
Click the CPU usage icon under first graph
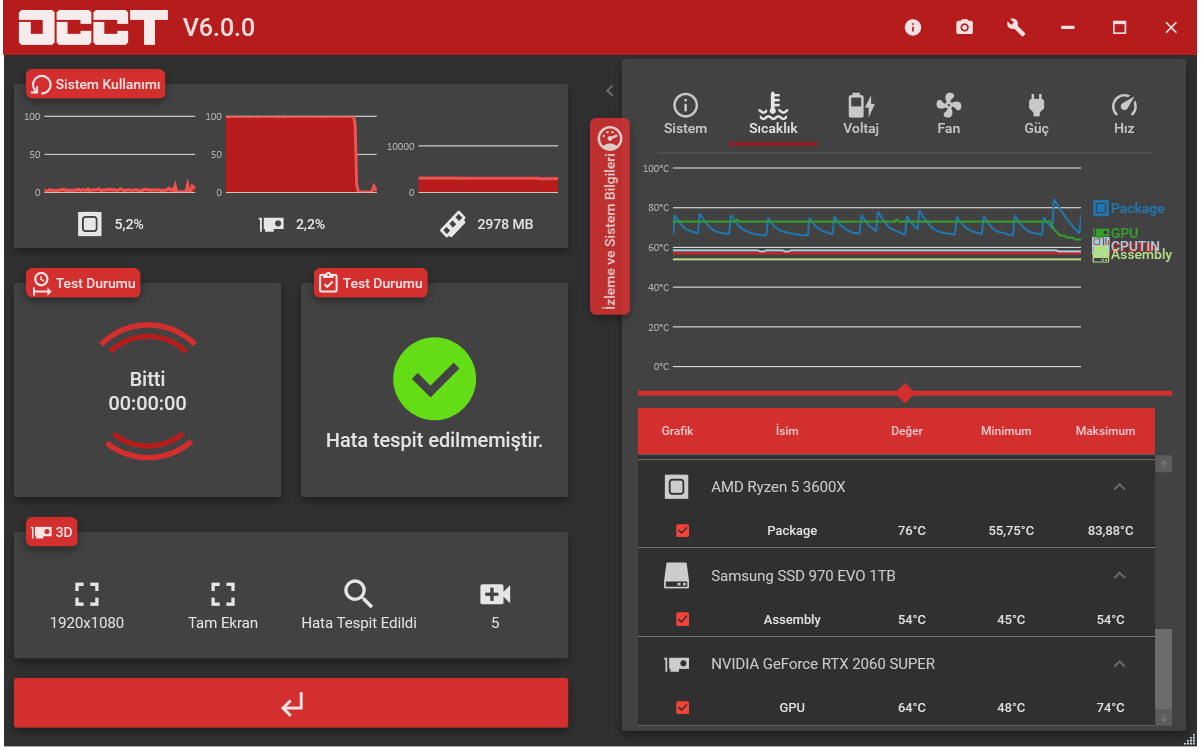click(90, 224)
